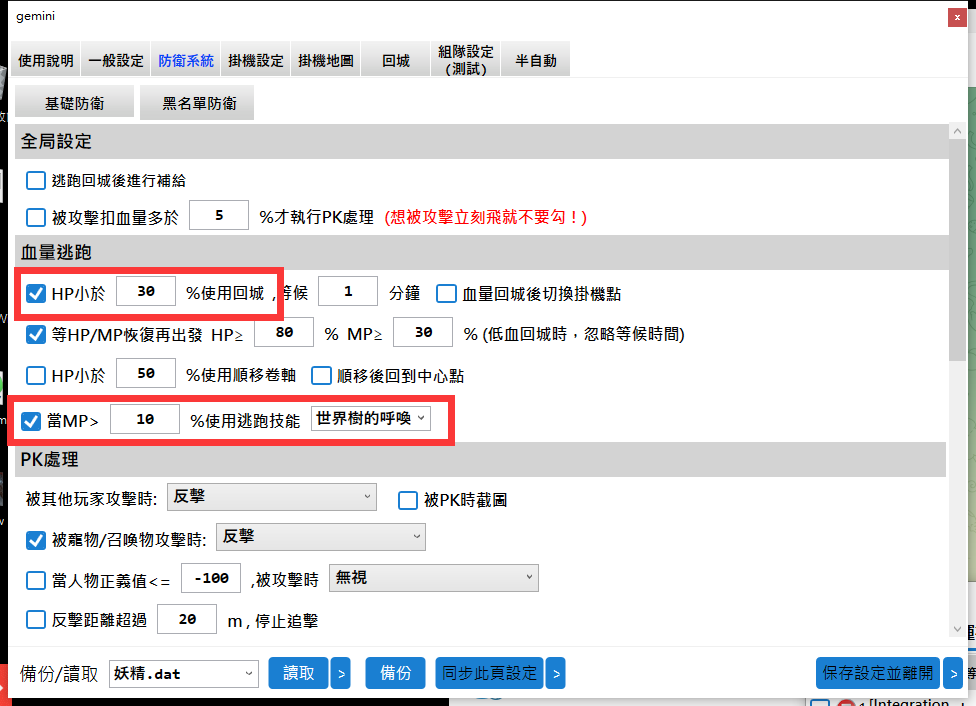Click 保存設定並離開 button

click(x=878, y=673)
